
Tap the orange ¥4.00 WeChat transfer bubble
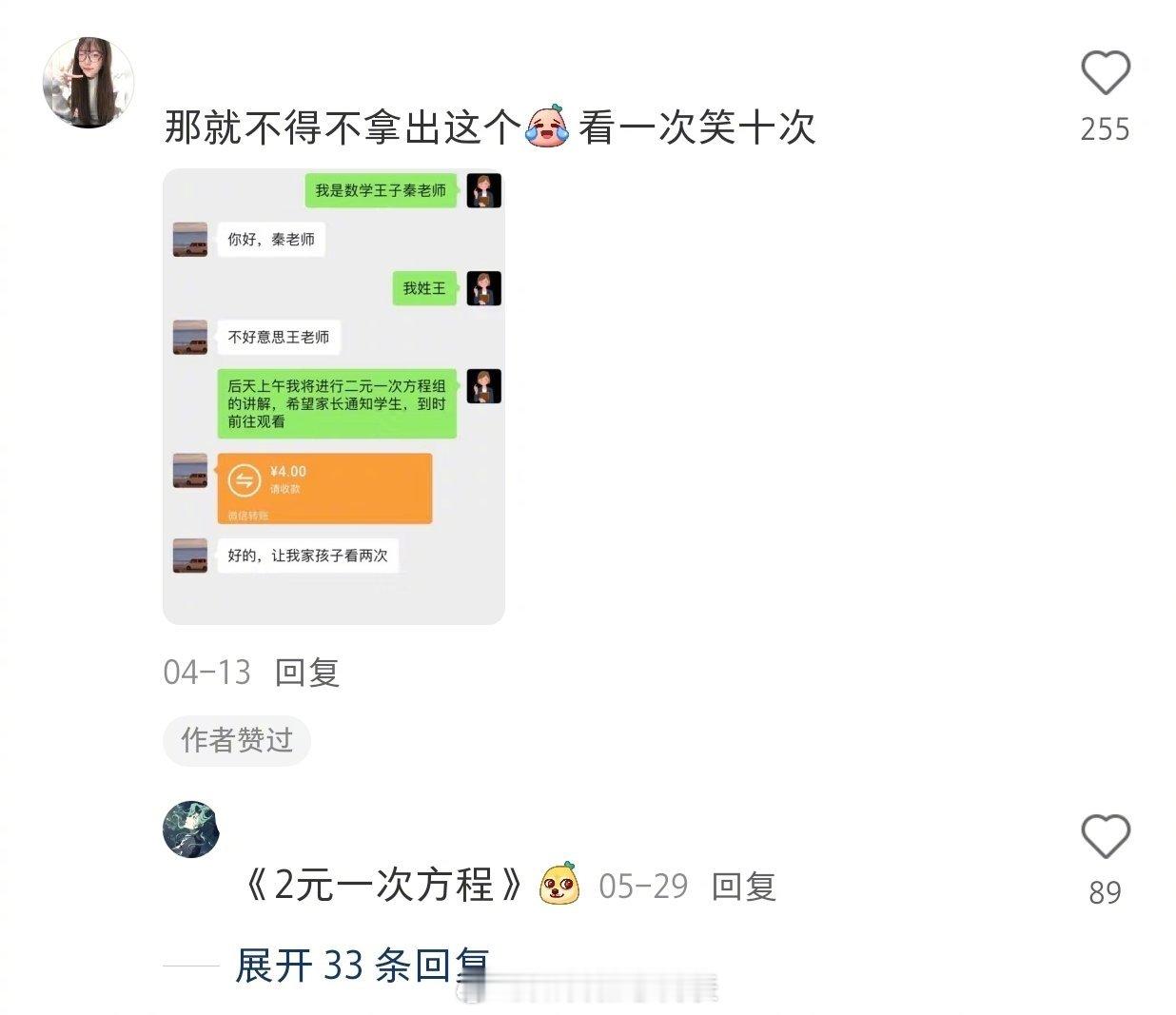[324, 488]
